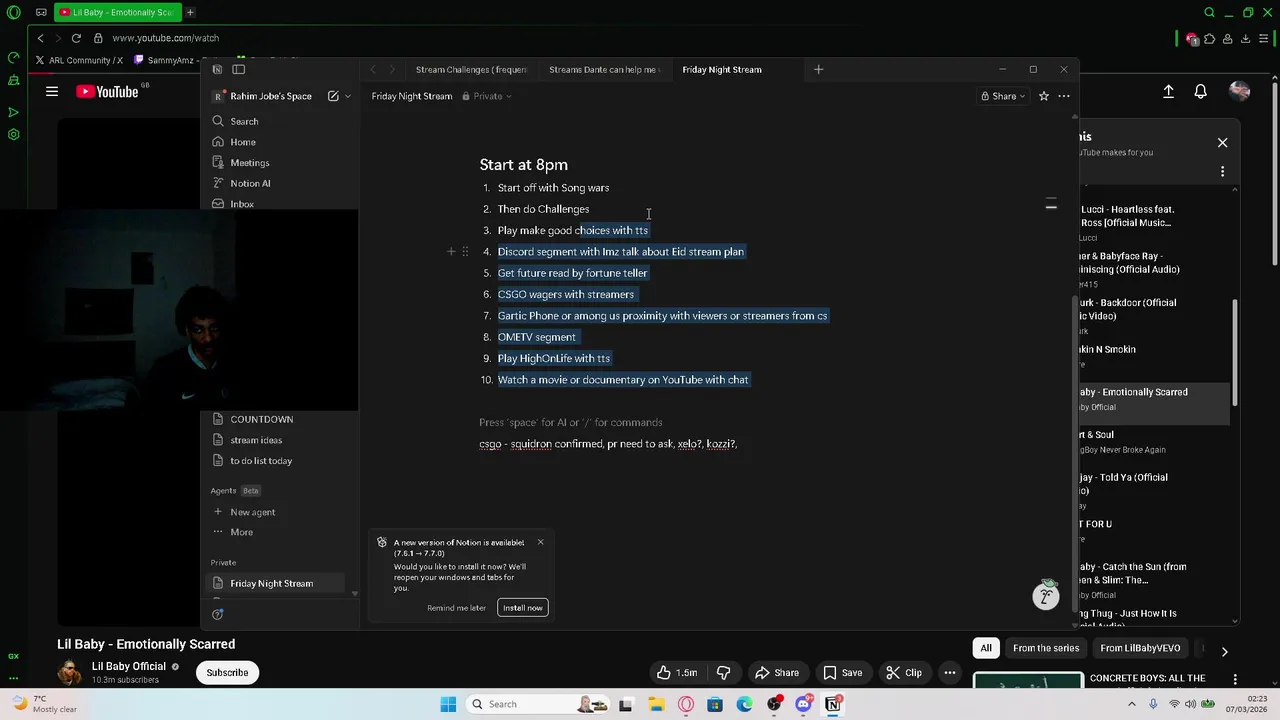Close the YouTube playlist panel
The width and height of the screenshot is (1280, 720).
[1222, 143]
